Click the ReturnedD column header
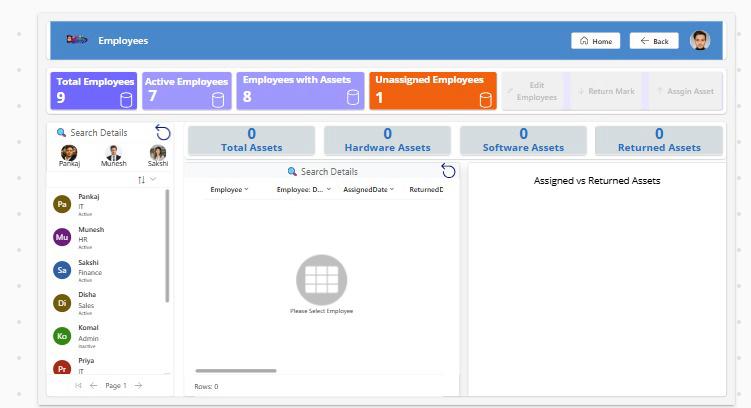The image size is (751, 408). (x=426, y=190)
